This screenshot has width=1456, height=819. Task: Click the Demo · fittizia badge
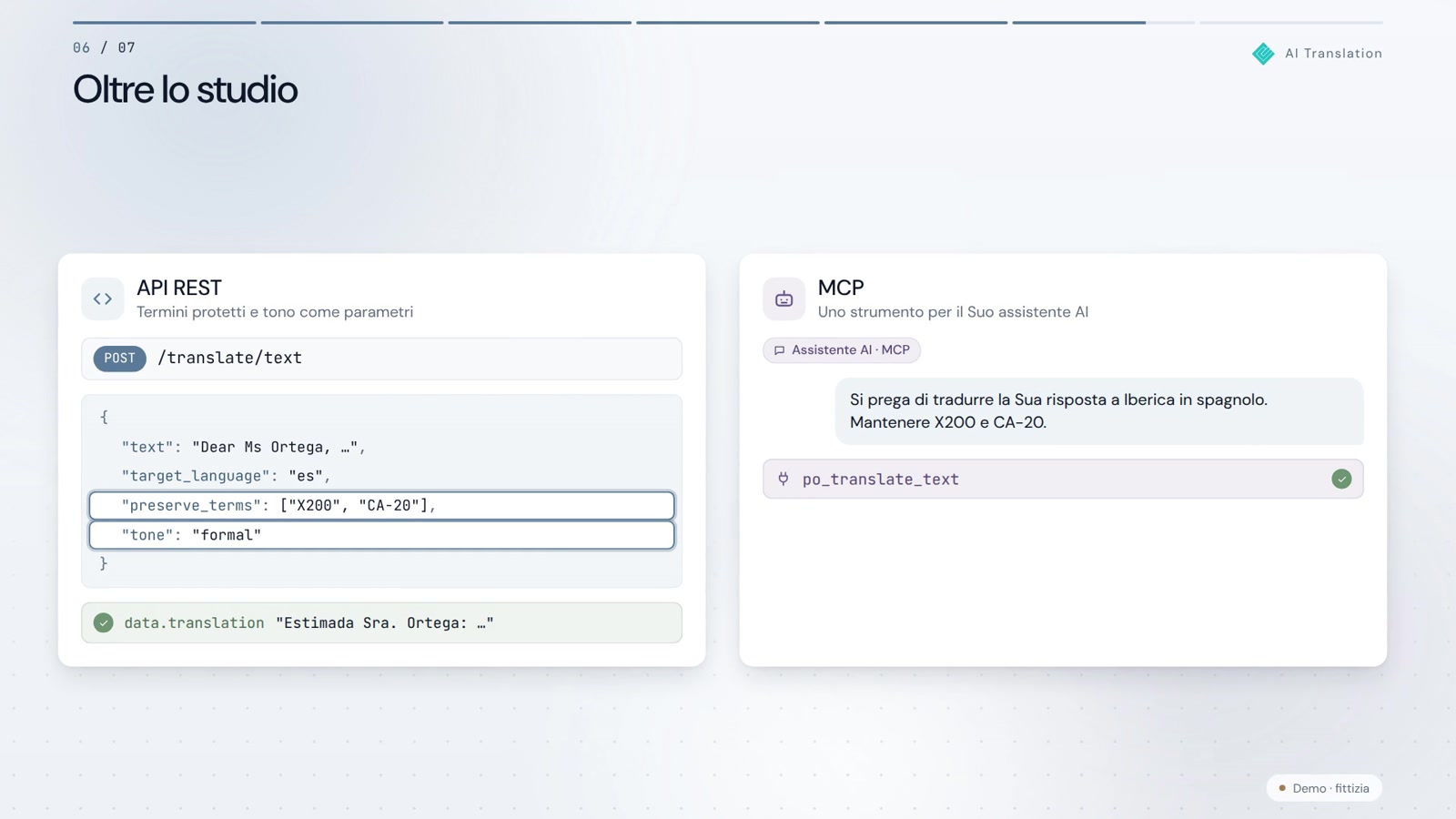tap(1324, 788)
